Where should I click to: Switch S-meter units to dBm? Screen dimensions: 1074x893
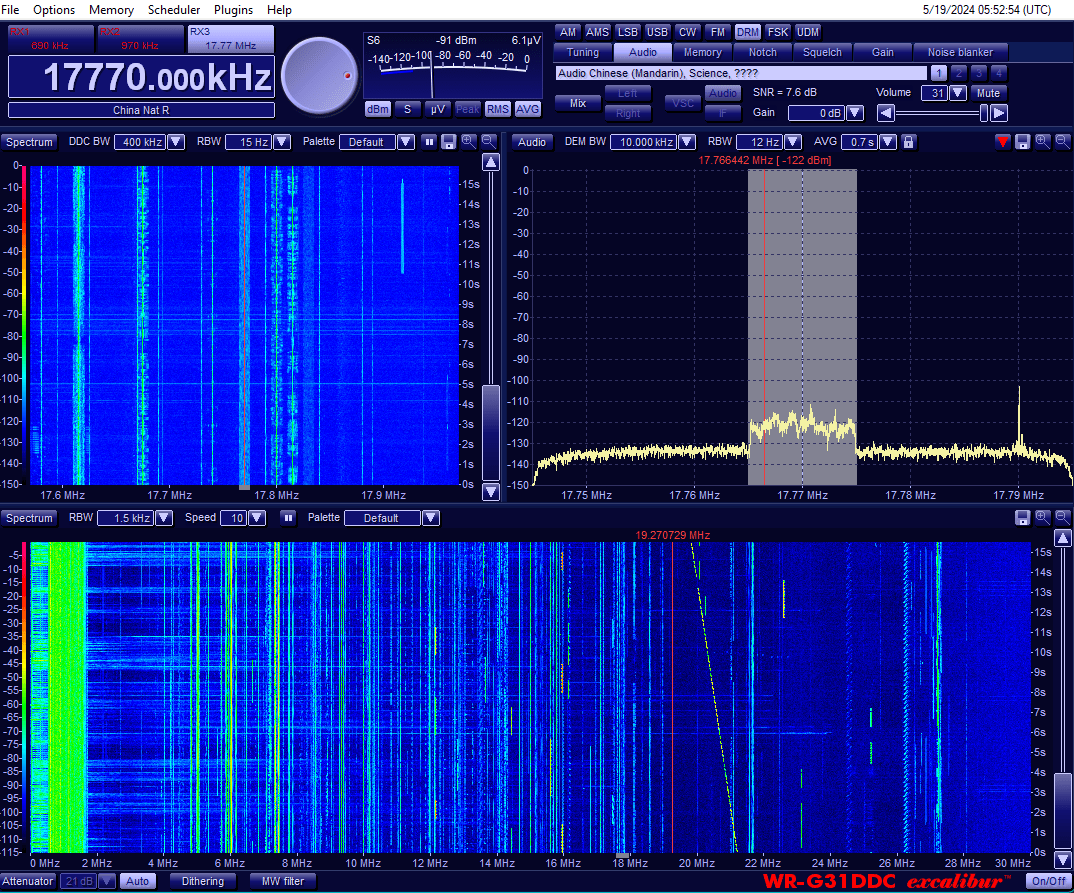(377, 109)
